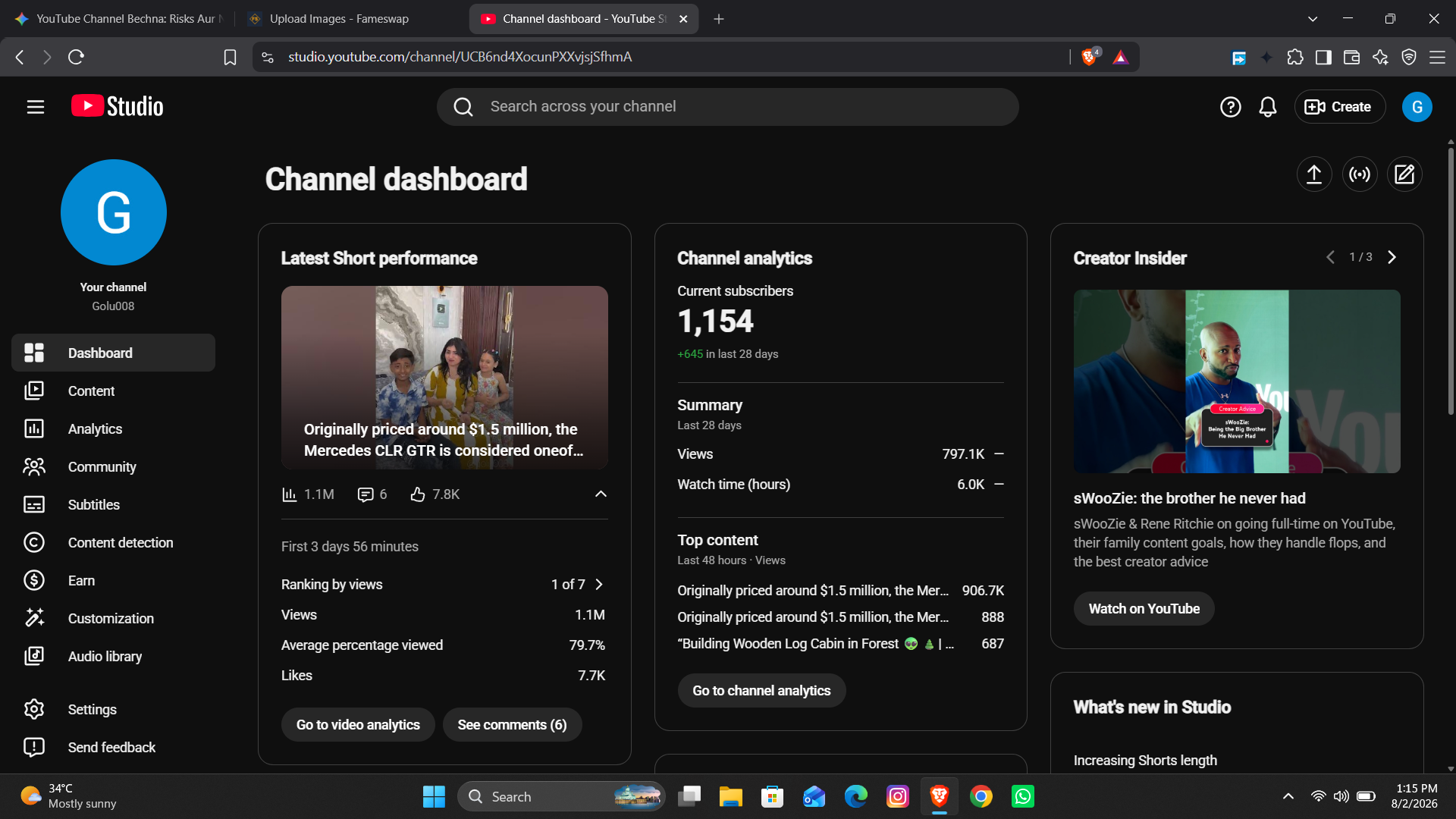
Task: Show next Creator Insider card
Action: [1392, 257]
